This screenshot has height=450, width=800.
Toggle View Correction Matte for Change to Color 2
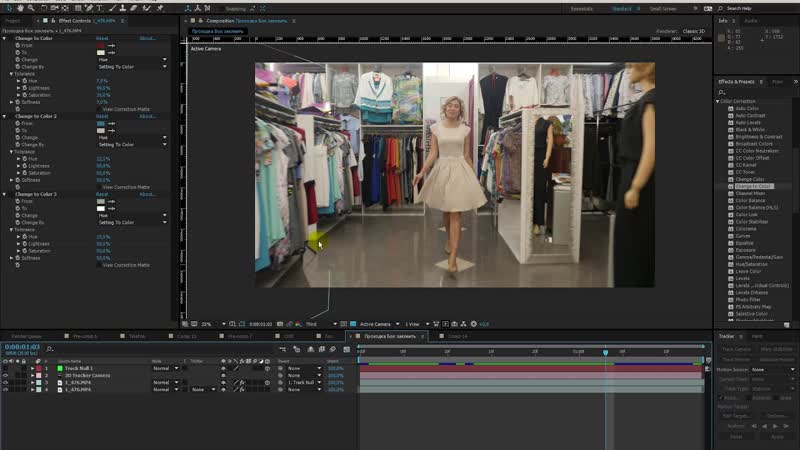(x=99, y=187)
